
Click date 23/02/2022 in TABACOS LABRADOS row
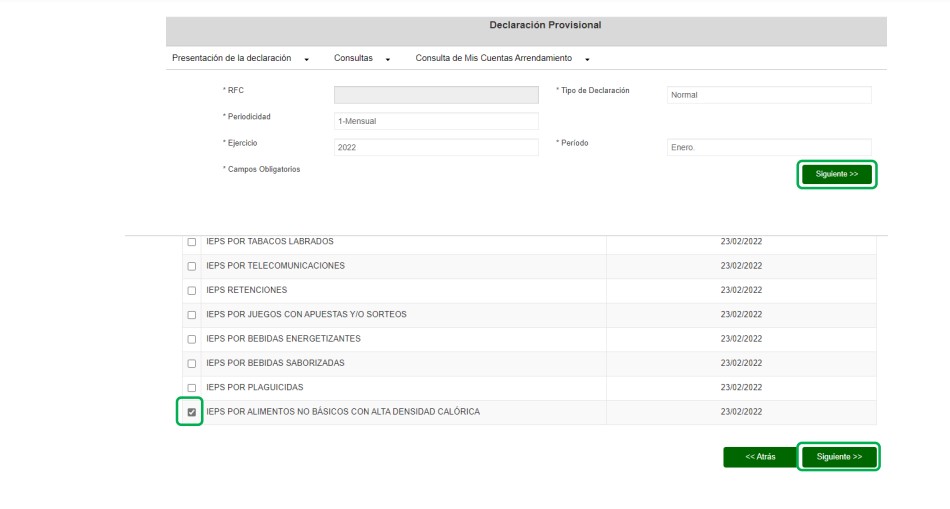point(741,241)
